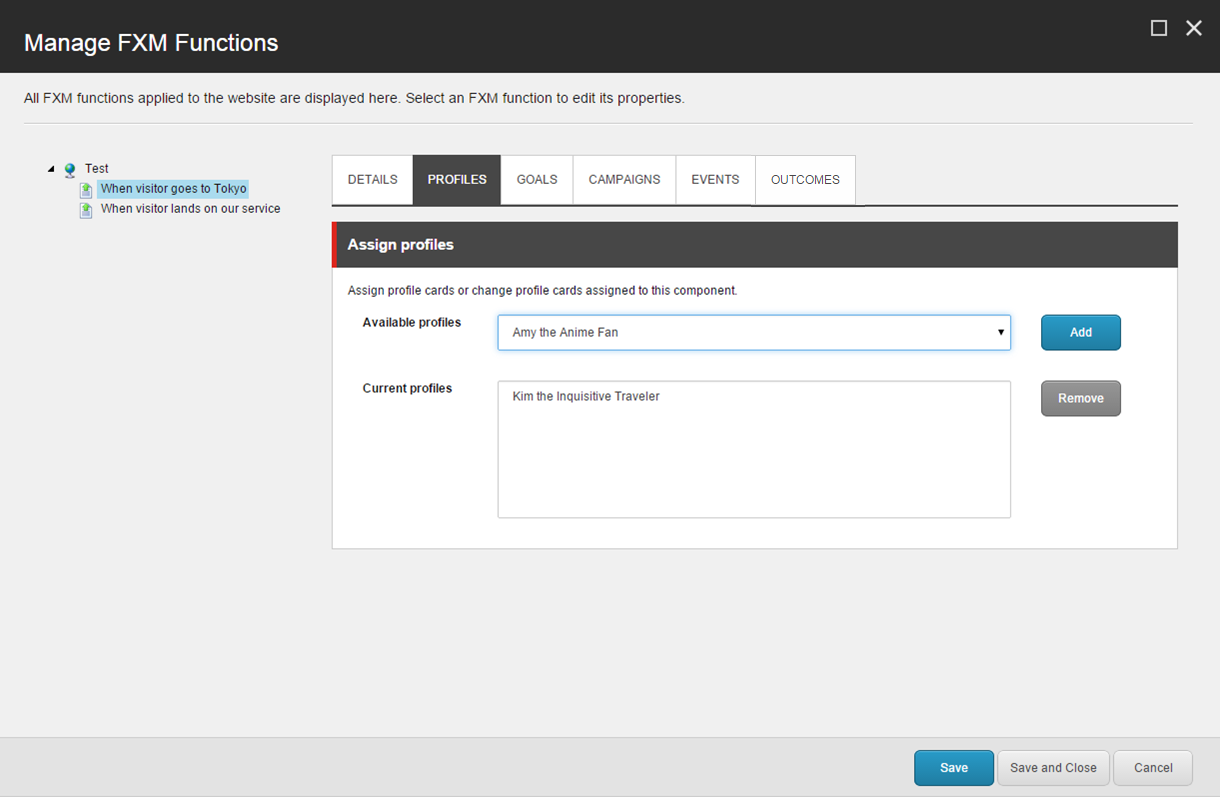This screenshot has width=1220, height=797.
Task: Select 'When visitor lands on our service' in the tree
Action: (x=190, y=210)
